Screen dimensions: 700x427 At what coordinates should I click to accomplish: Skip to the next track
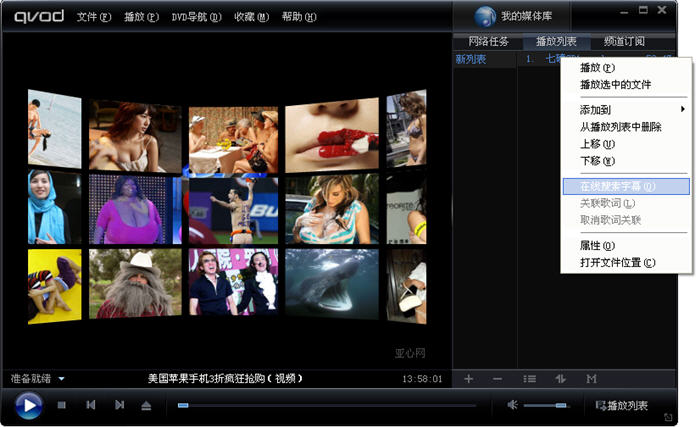coord(119,405)
